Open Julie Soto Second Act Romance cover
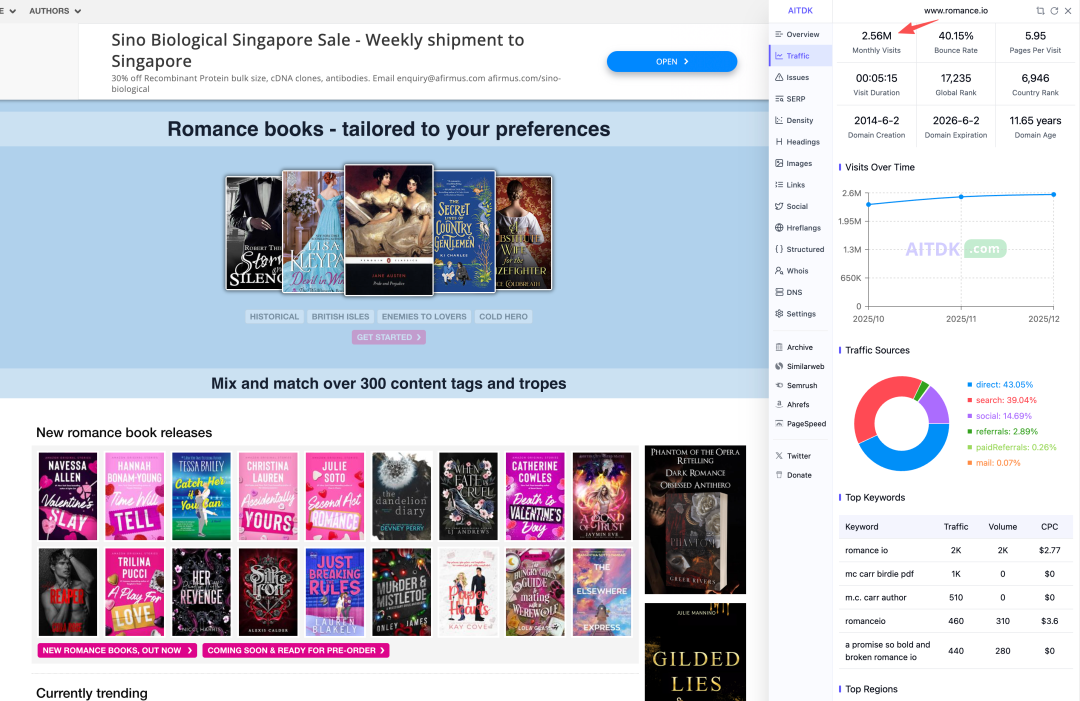Image resolution: width=1080 pixels, height=701 pixels. 335,496
